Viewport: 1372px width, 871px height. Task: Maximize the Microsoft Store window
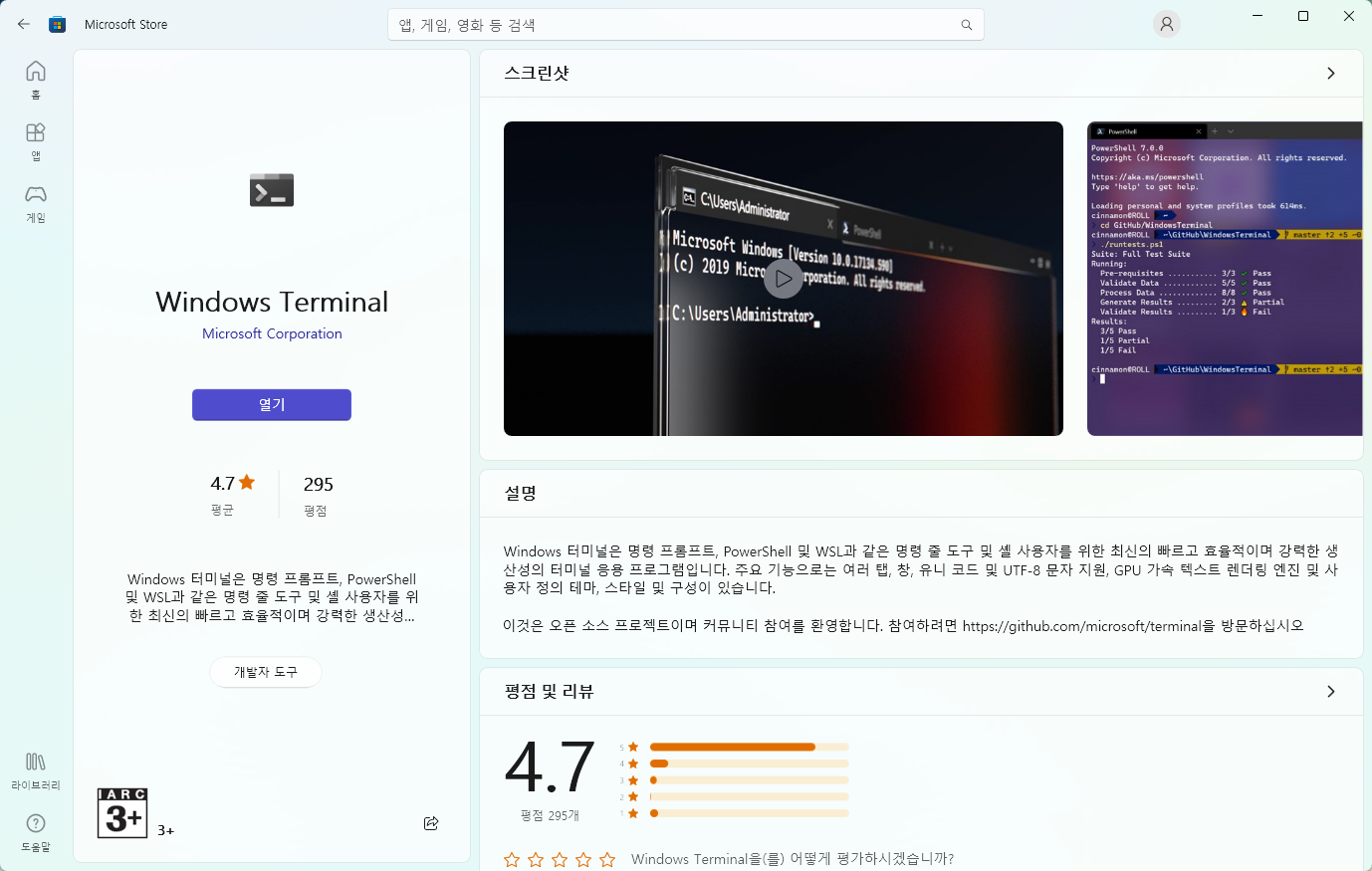(x=1303, y=16)
